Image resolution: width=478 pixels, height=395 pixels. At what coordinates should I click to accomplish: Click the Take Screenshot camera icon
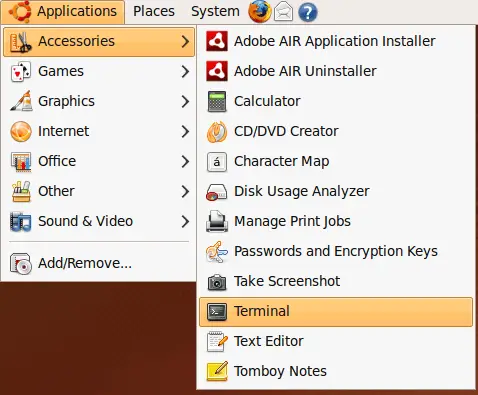click(x=217, y=282)
